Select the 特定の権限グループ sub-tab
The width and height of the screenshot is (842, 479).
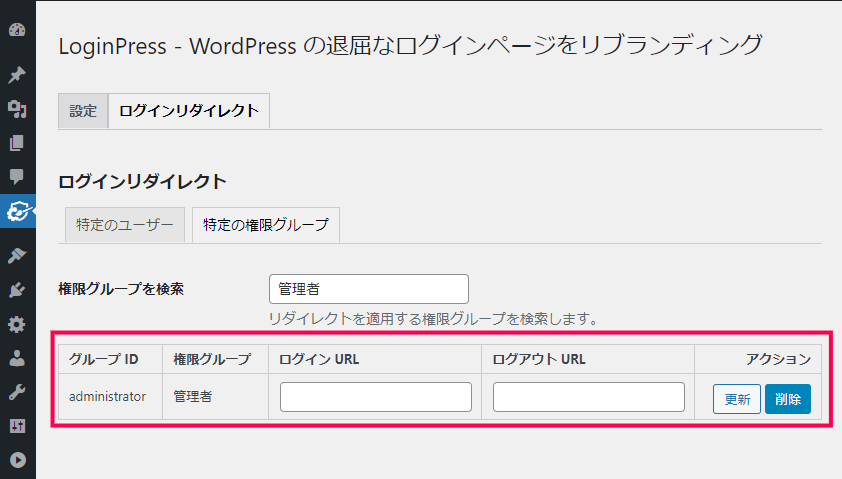266,224
